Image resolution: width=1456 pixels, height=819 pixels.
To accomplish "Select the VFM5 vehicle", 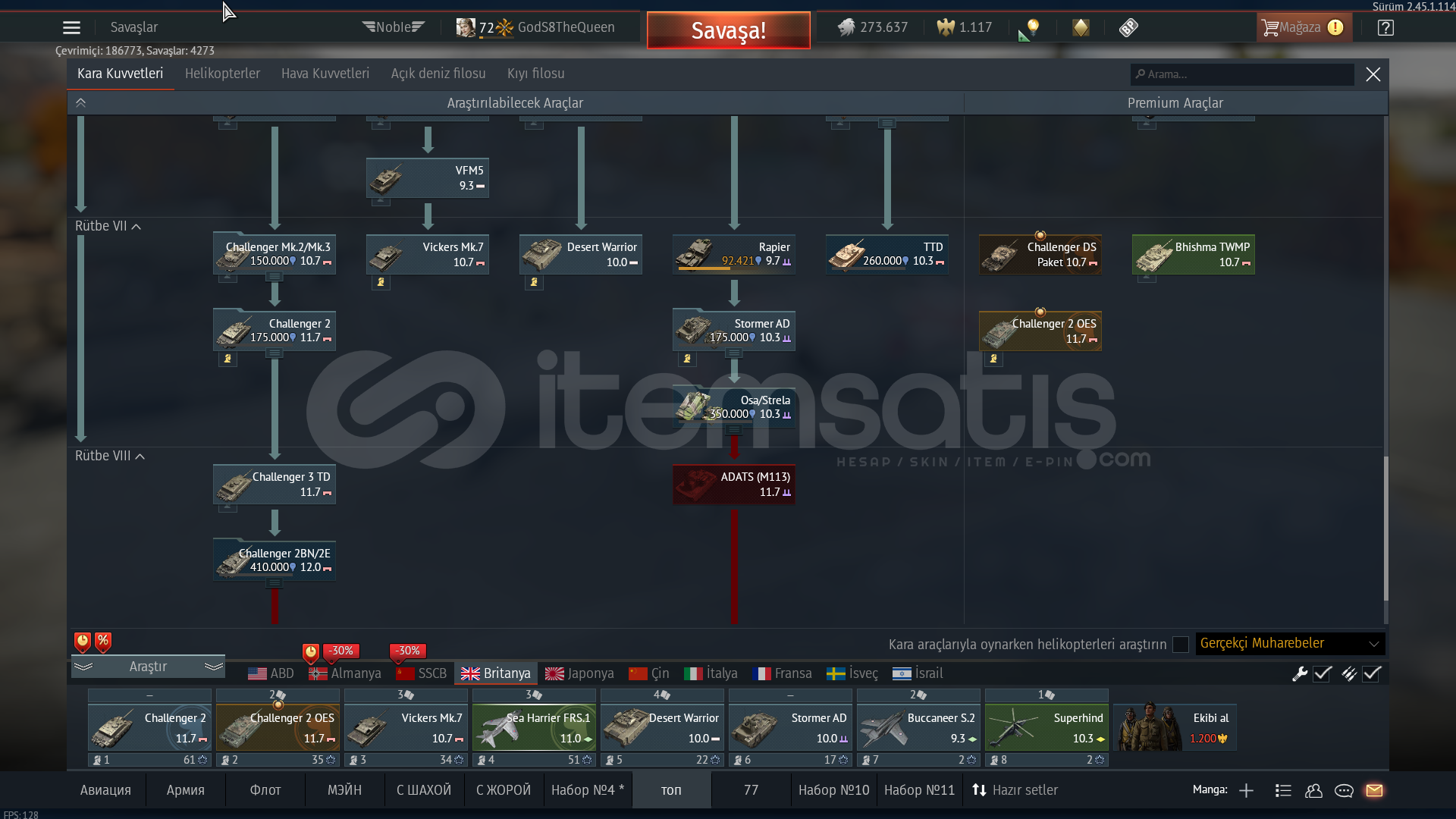I will (x=428, y=178).
